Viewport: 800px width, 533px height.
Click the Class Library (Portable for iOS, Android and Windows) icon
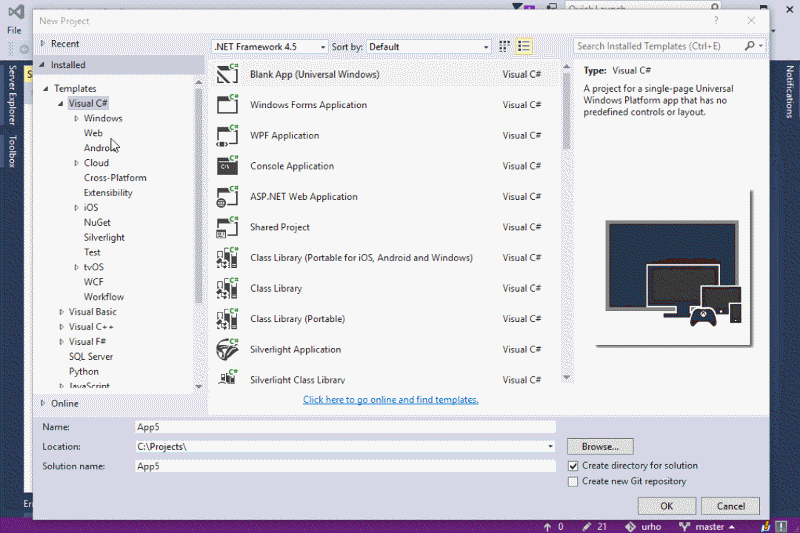click(x=228, y=258)
